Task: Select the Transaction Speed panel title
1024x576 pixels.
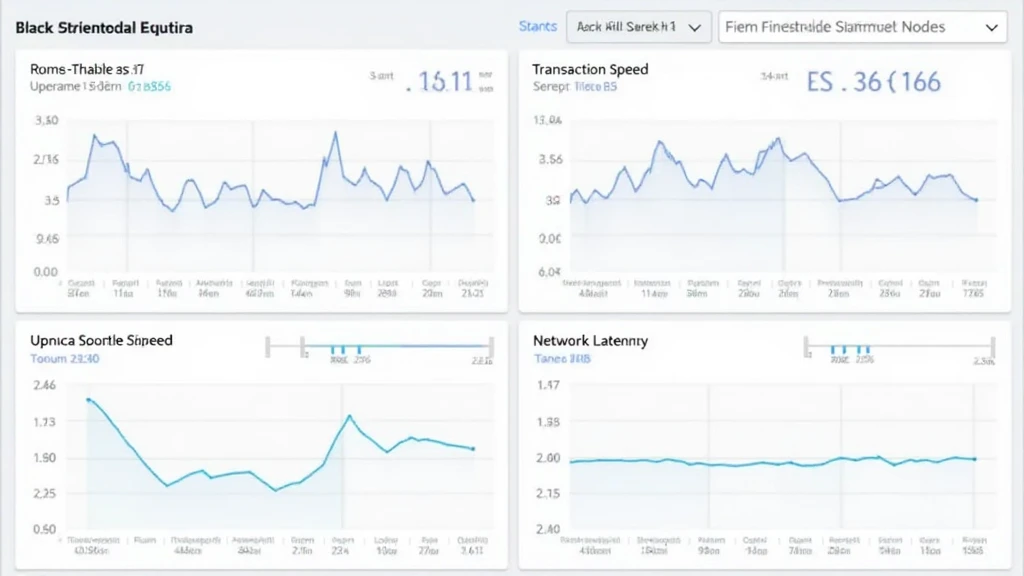Action: pos(590,69)
